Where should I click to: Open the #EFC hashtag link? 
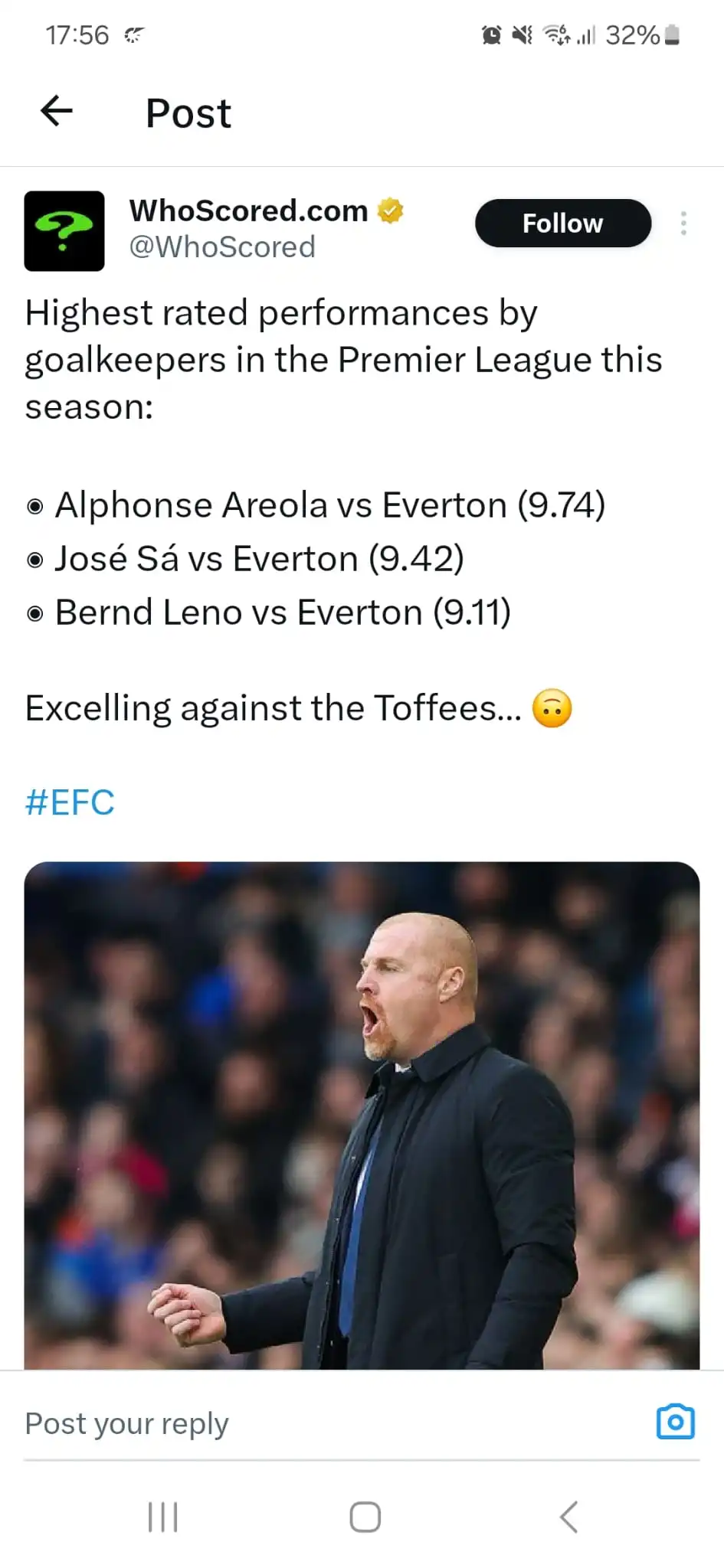(x=70, y=802)
